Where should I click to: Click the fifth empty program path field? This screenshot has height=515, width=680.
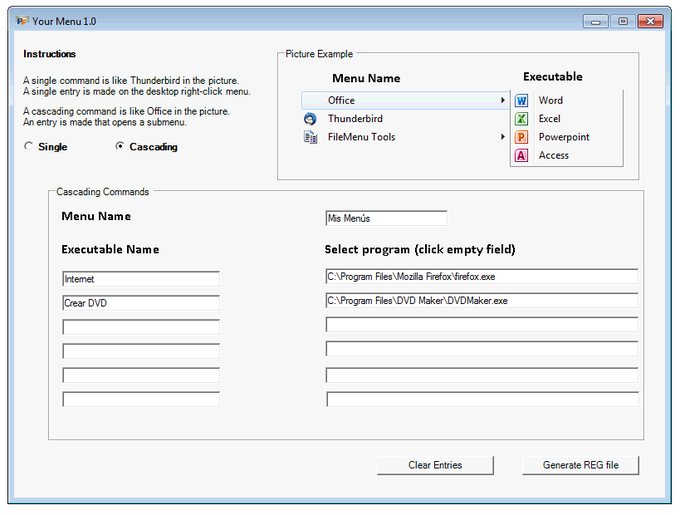(x=482, y=375)
